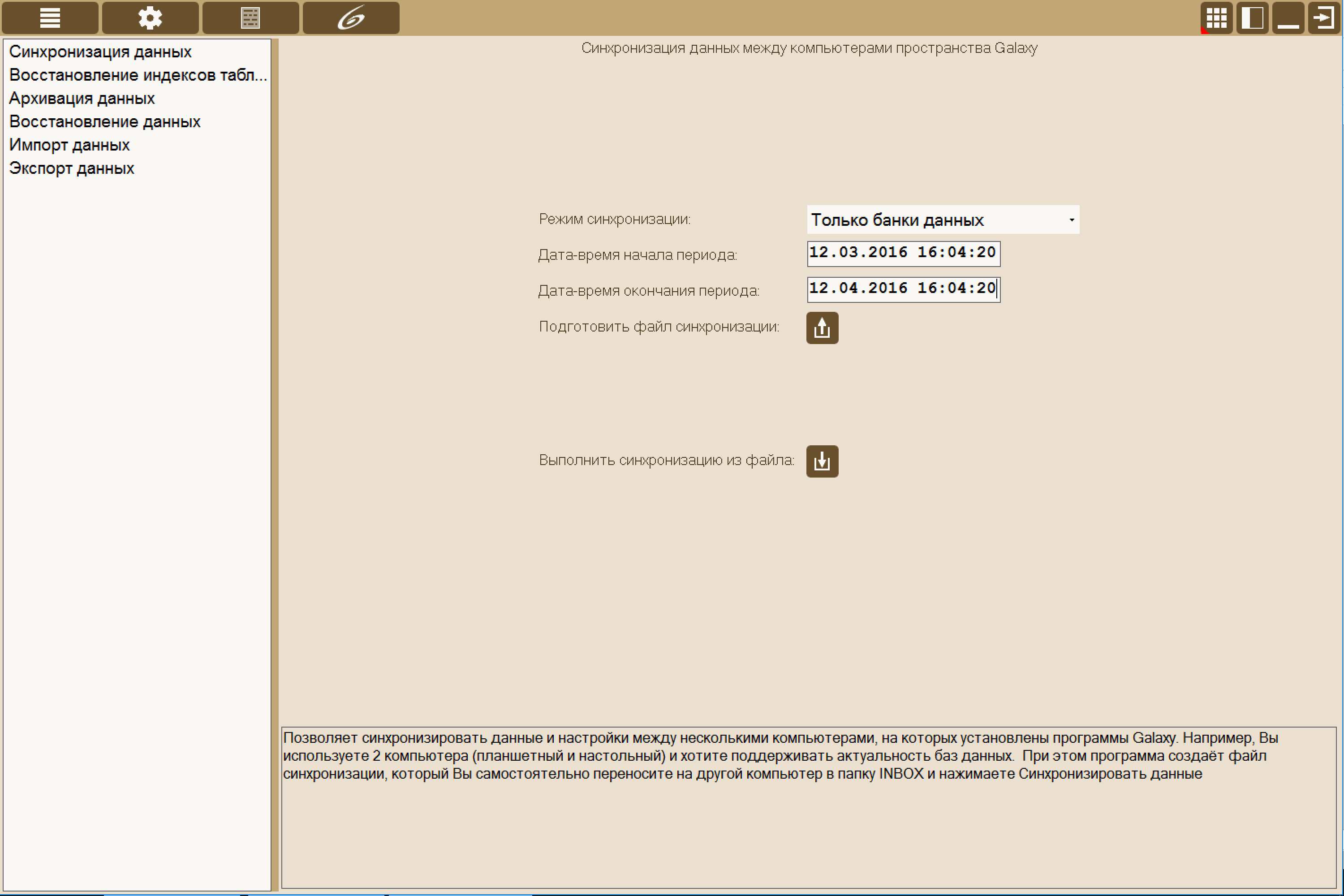The height and width of the screenshot is (896, 1344).
Task: Click the exit door arrow icon
Action: pyautogui.click(x=1324, y=18)
